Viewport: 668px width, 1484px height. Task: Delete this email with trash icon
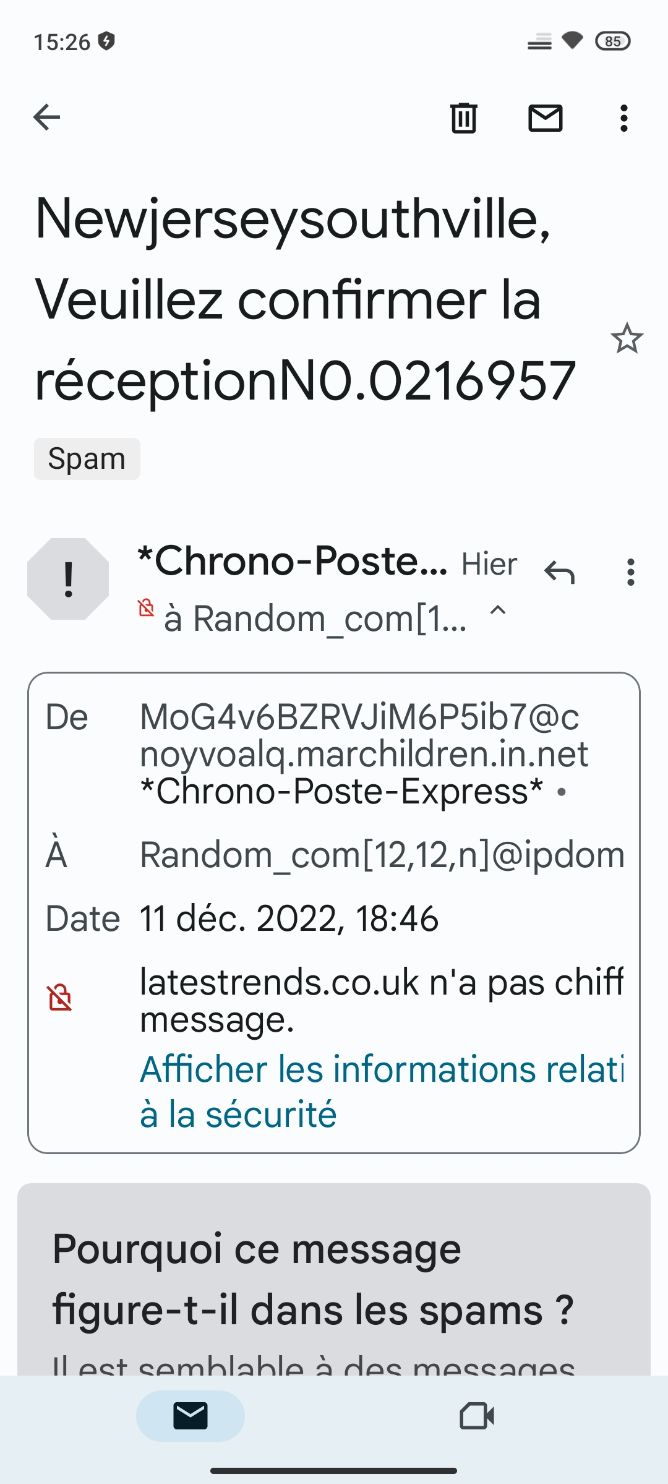(463, 118)
